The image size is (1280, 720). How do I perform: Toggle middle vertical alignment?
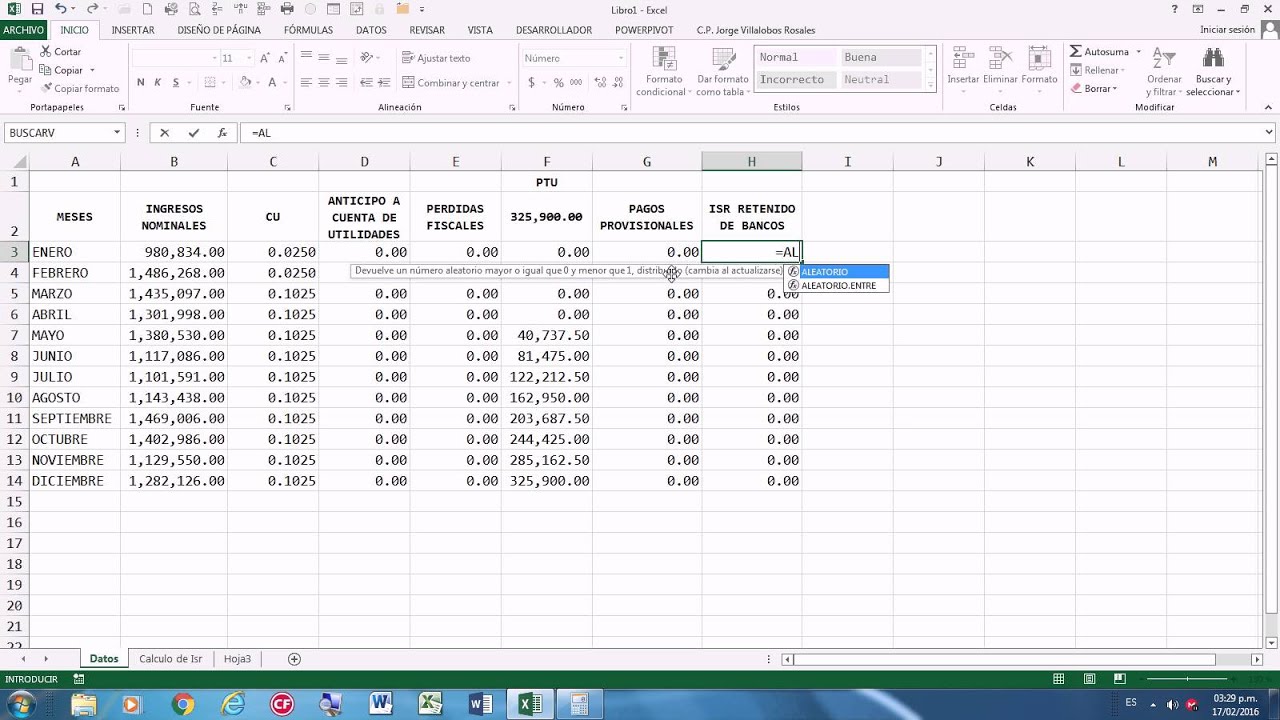tap(324, 57)
